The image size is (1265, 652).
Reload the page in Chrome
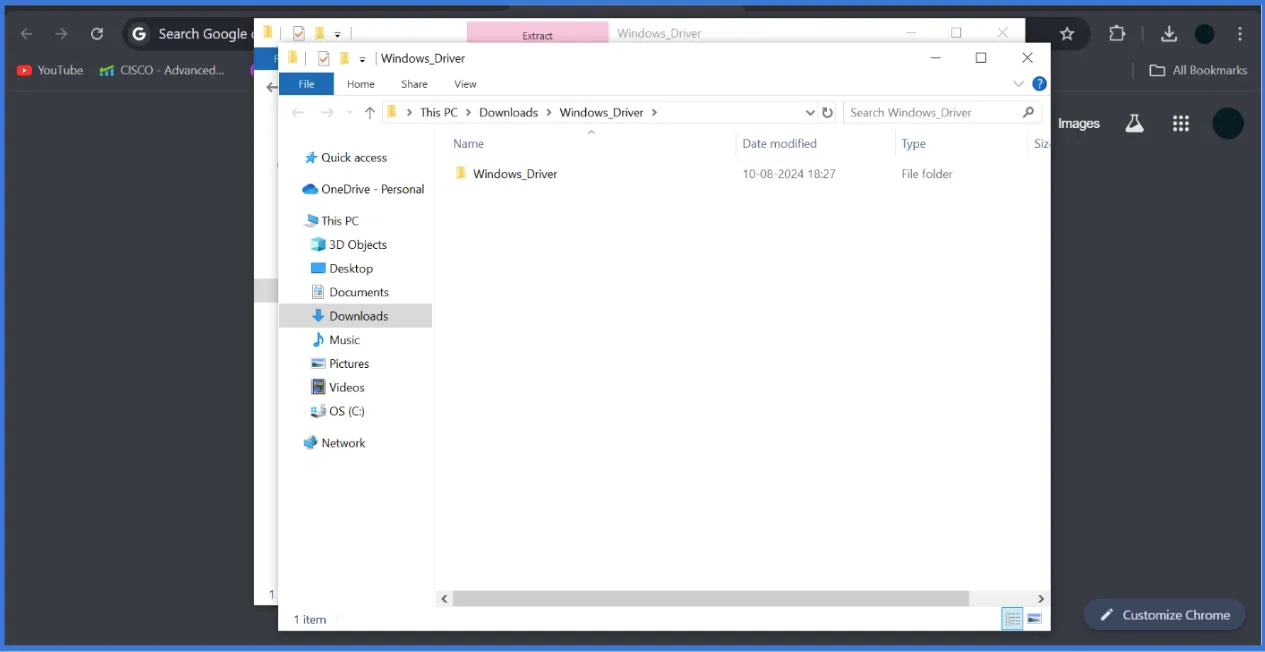point(97,34)
